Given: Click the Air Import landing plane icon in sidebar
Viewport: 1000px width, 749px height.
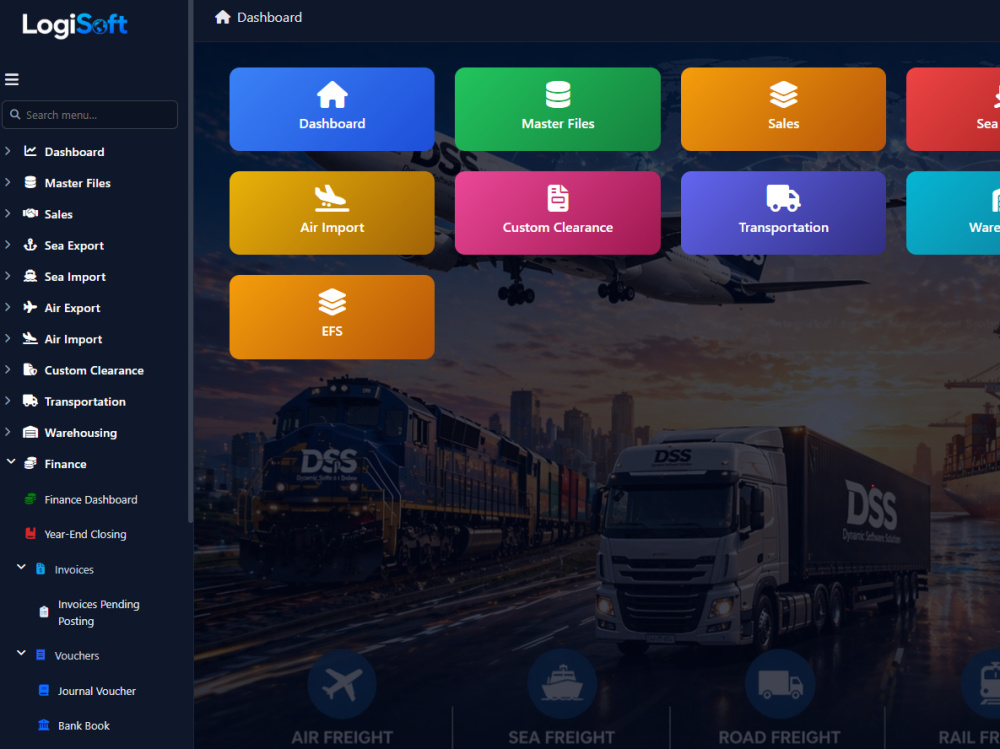Looking at the screenshot, I should (30, 339).
